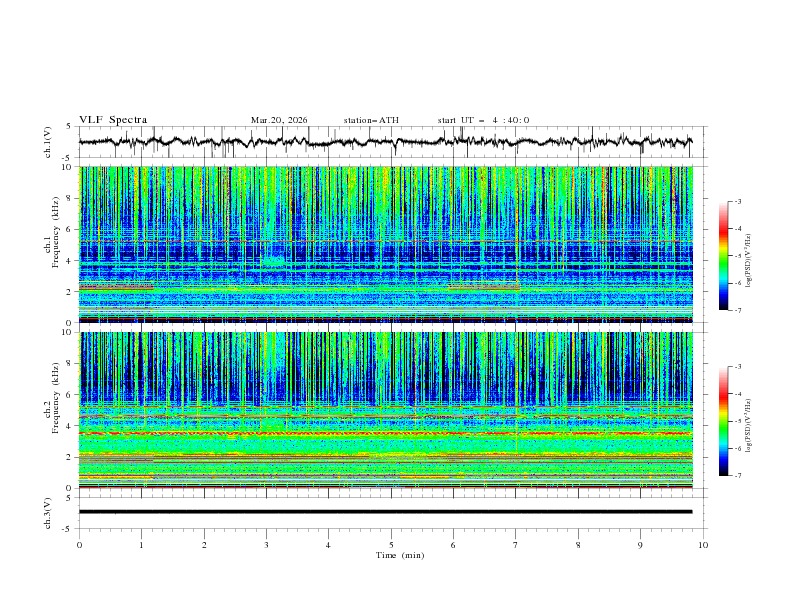Click time axis tick label "7"

[516, 545]
